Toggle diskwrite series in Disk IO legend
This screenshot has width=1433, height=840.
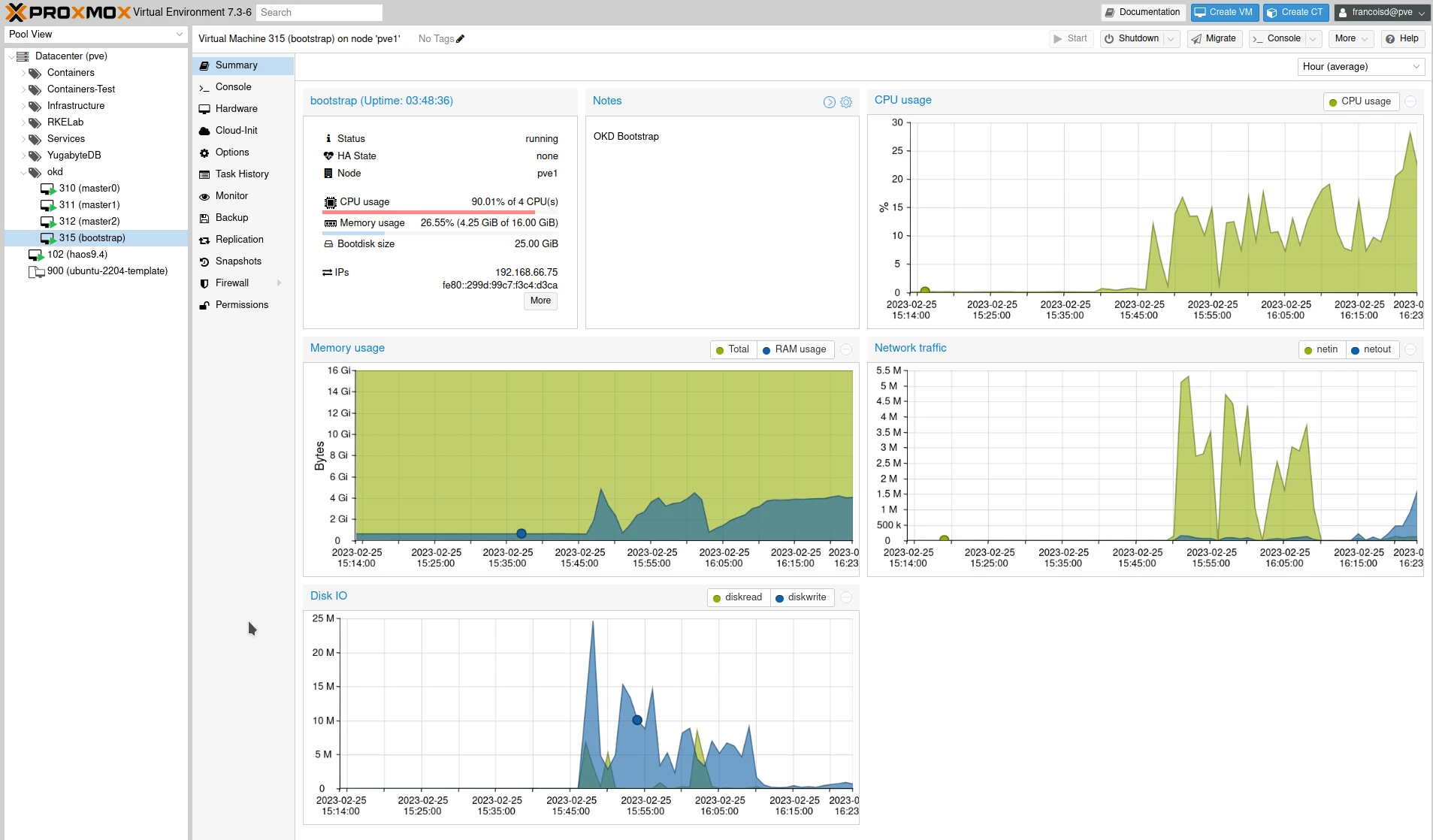tap(801, 597)
